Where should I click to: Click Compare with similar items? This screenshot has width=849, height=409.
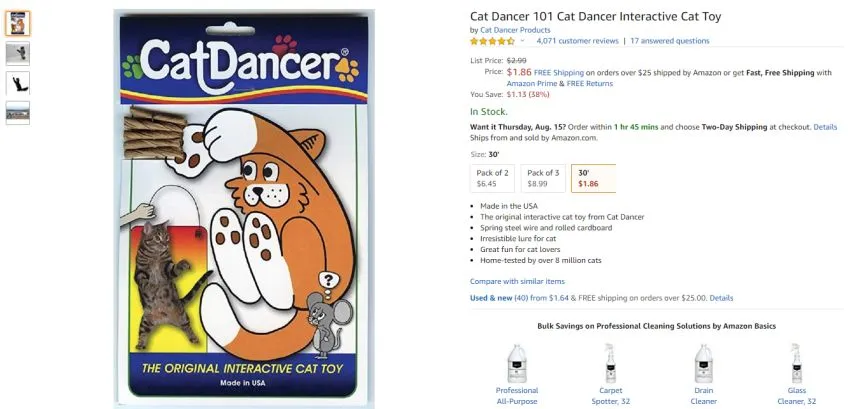tap(517, 282)
